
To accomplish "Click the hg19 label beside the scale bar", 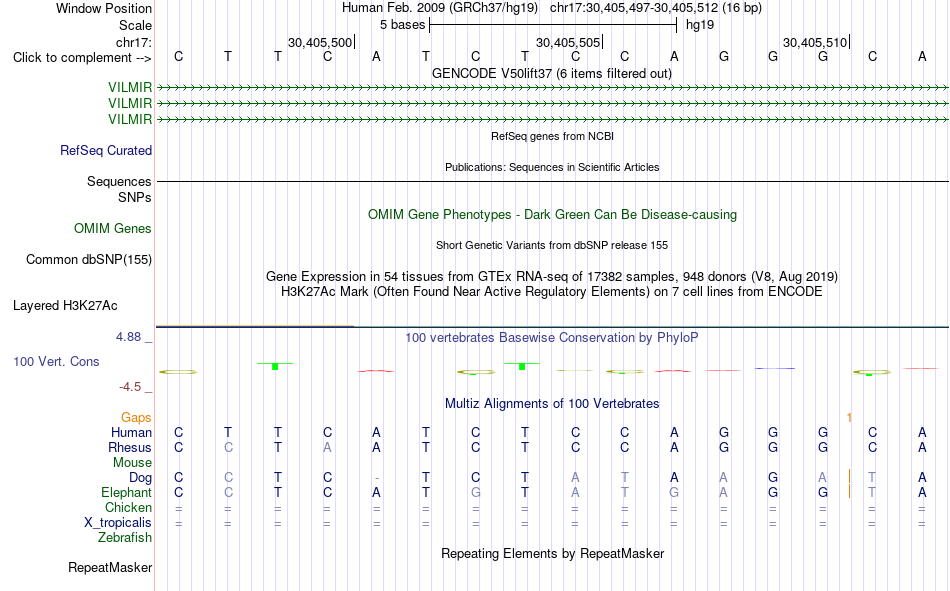I will pyautogui.click(x=700, y=25).
